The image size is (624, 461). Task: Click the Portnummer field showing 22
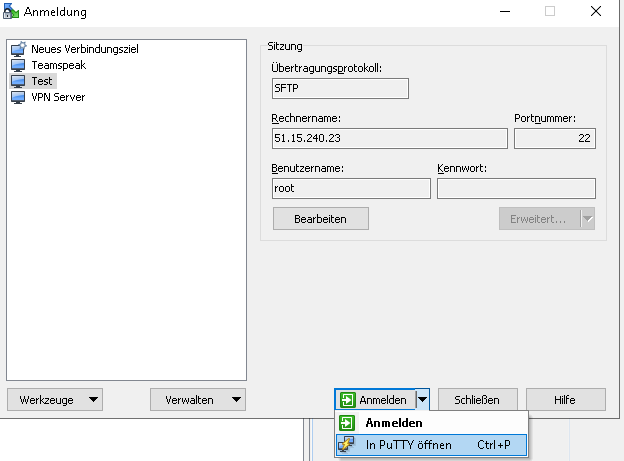click(x=555, y=139)
